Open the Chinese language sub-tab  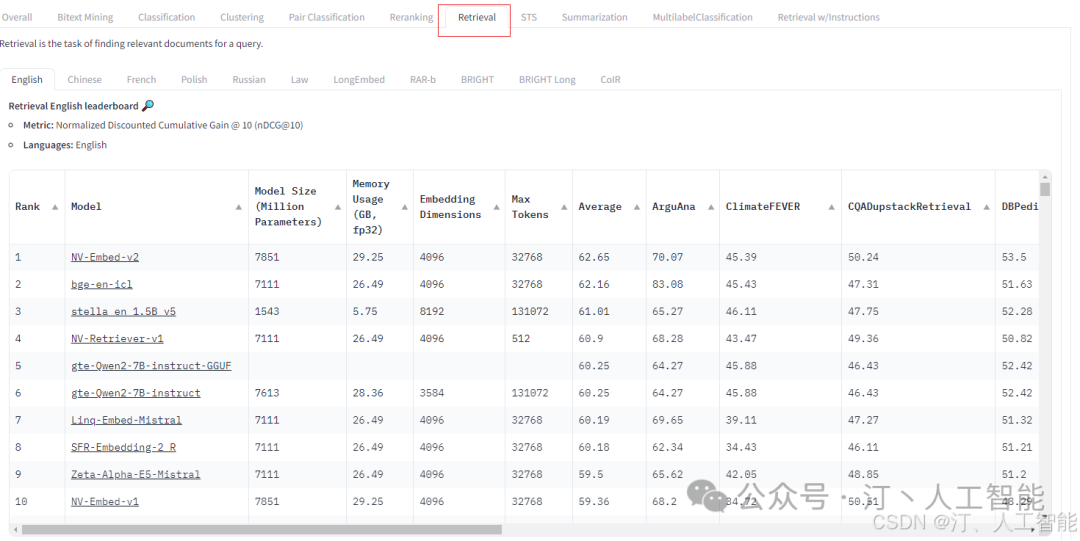(x=85, y=79)
